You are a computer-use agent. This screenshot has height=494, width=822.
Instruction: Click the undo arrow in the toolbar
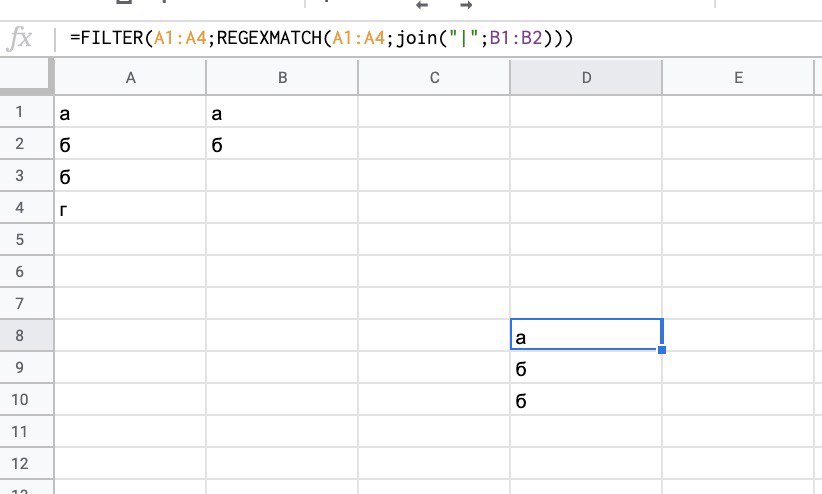click(x=422, y=5)
